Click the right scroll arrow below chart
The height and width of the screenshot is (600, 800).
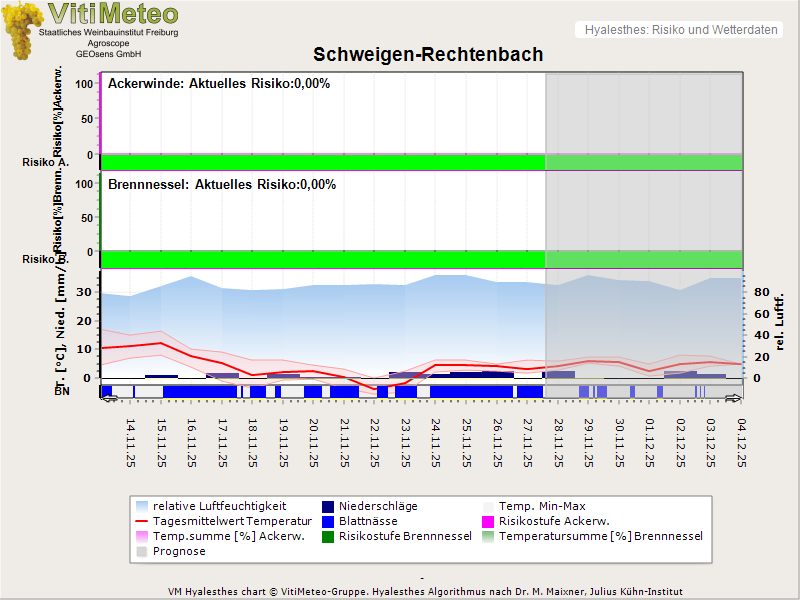[733, 399]
